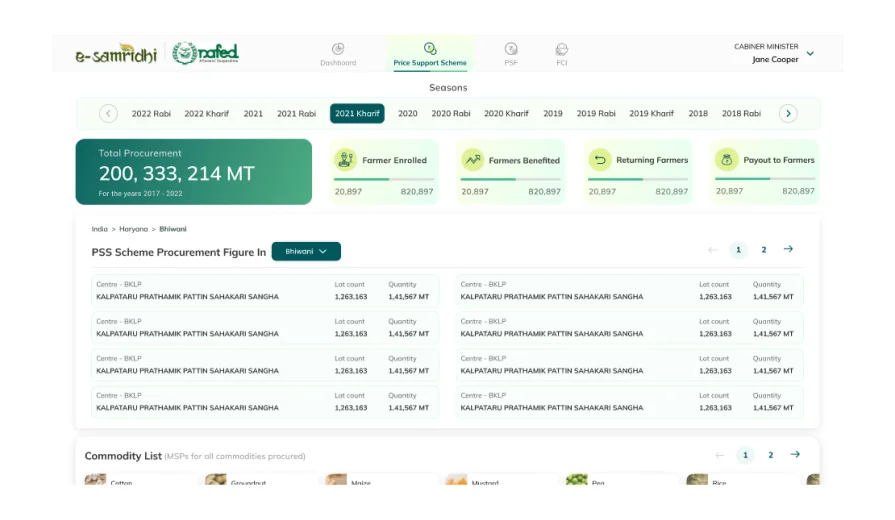895x520 pixels.
Task: Select the 2021 Kharif season
Action: point(357,114)
